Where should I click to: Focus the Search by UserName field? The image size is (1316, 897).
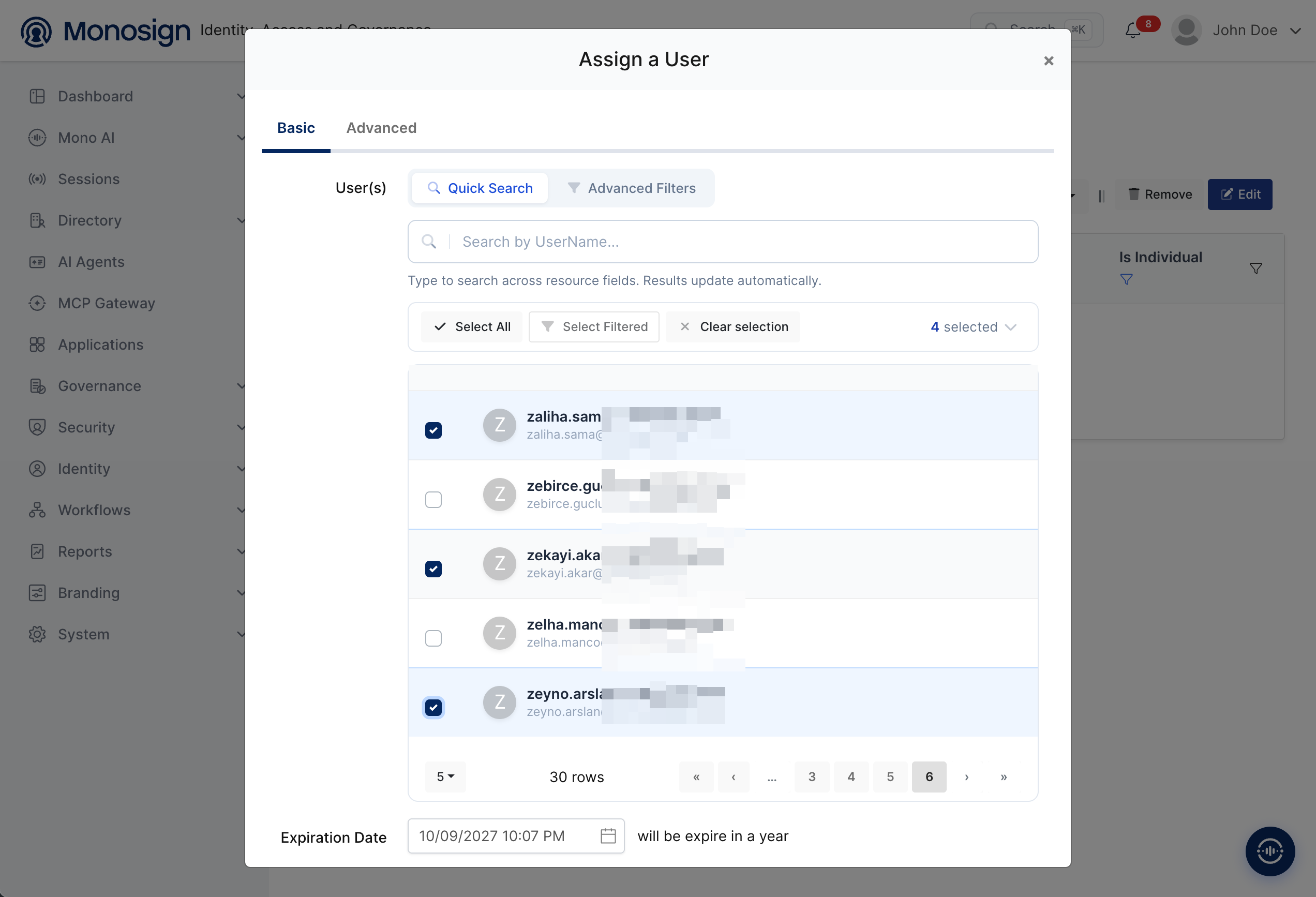723,242
